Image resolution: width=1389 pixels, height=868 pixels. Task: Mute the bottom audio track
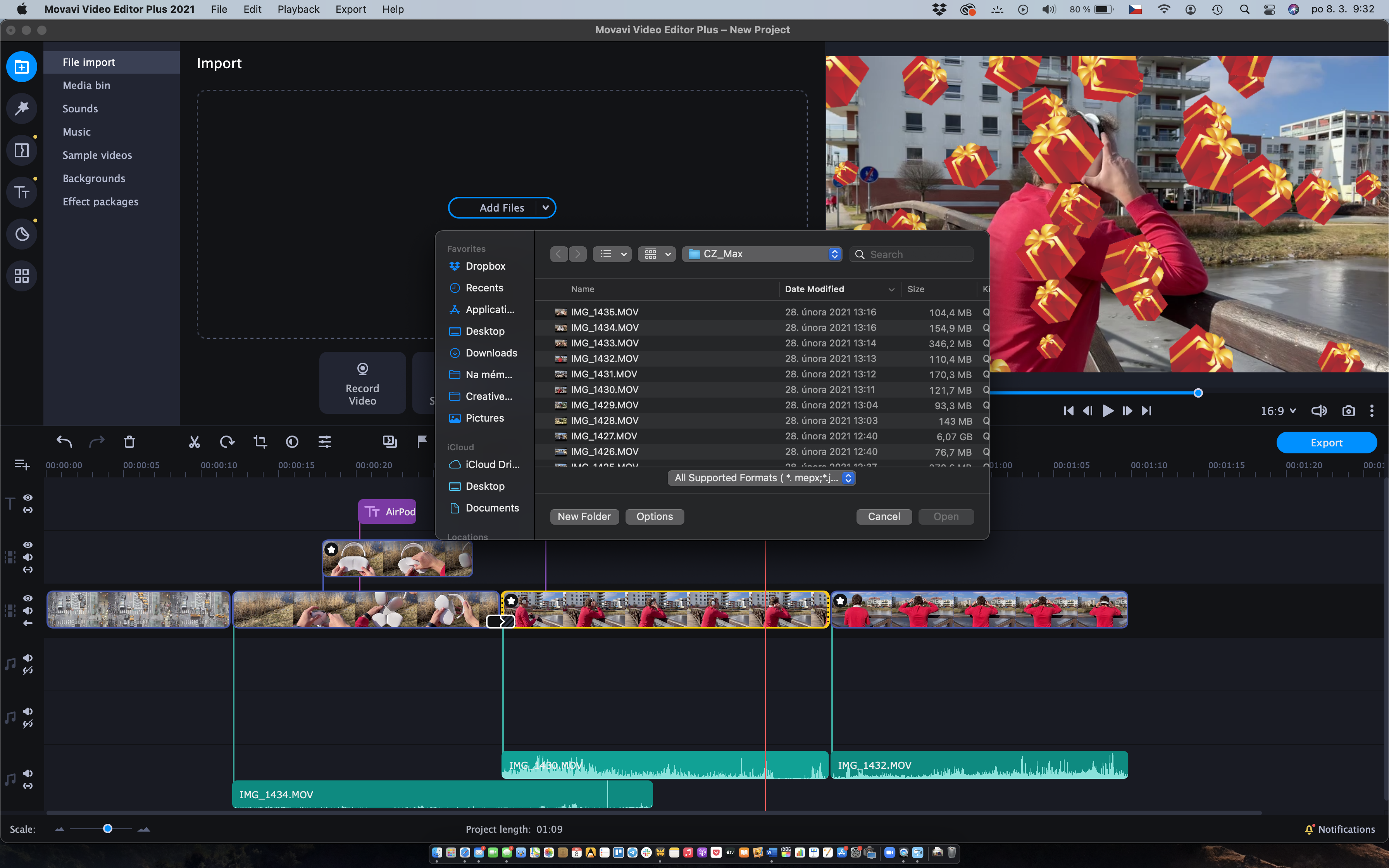coord(28,773)
